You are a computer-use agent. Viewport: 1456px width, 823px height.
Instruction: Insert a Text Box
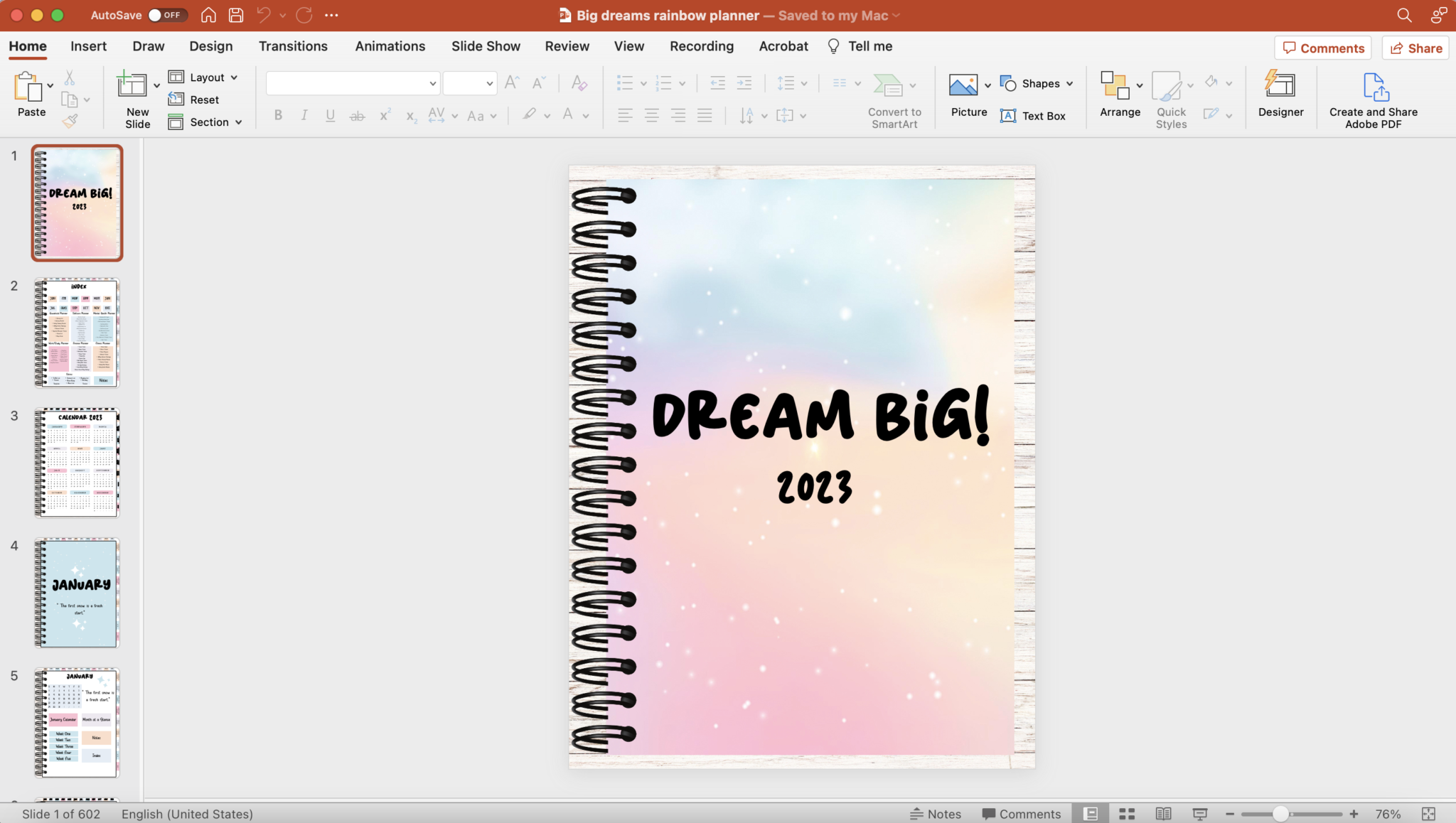[1034, 115]
